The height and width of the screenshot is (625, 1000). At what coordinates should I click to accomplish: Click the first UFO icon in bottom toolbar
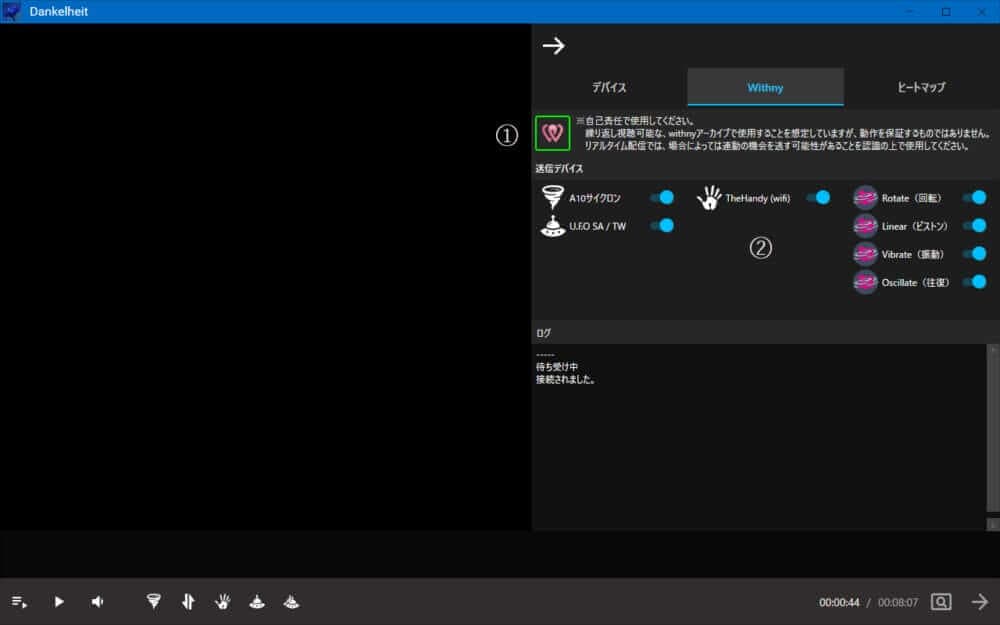[x=256, y=602]
